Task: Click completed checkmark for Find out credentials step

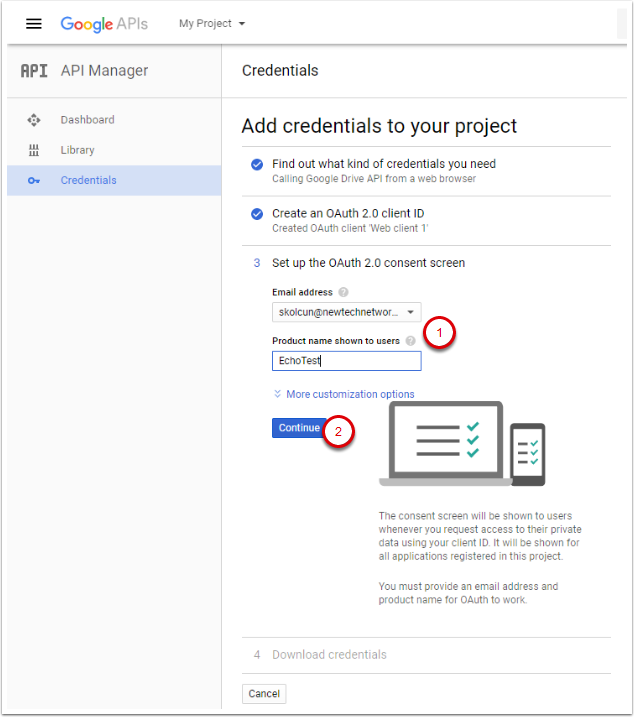Action: click(x=257, y=164)
